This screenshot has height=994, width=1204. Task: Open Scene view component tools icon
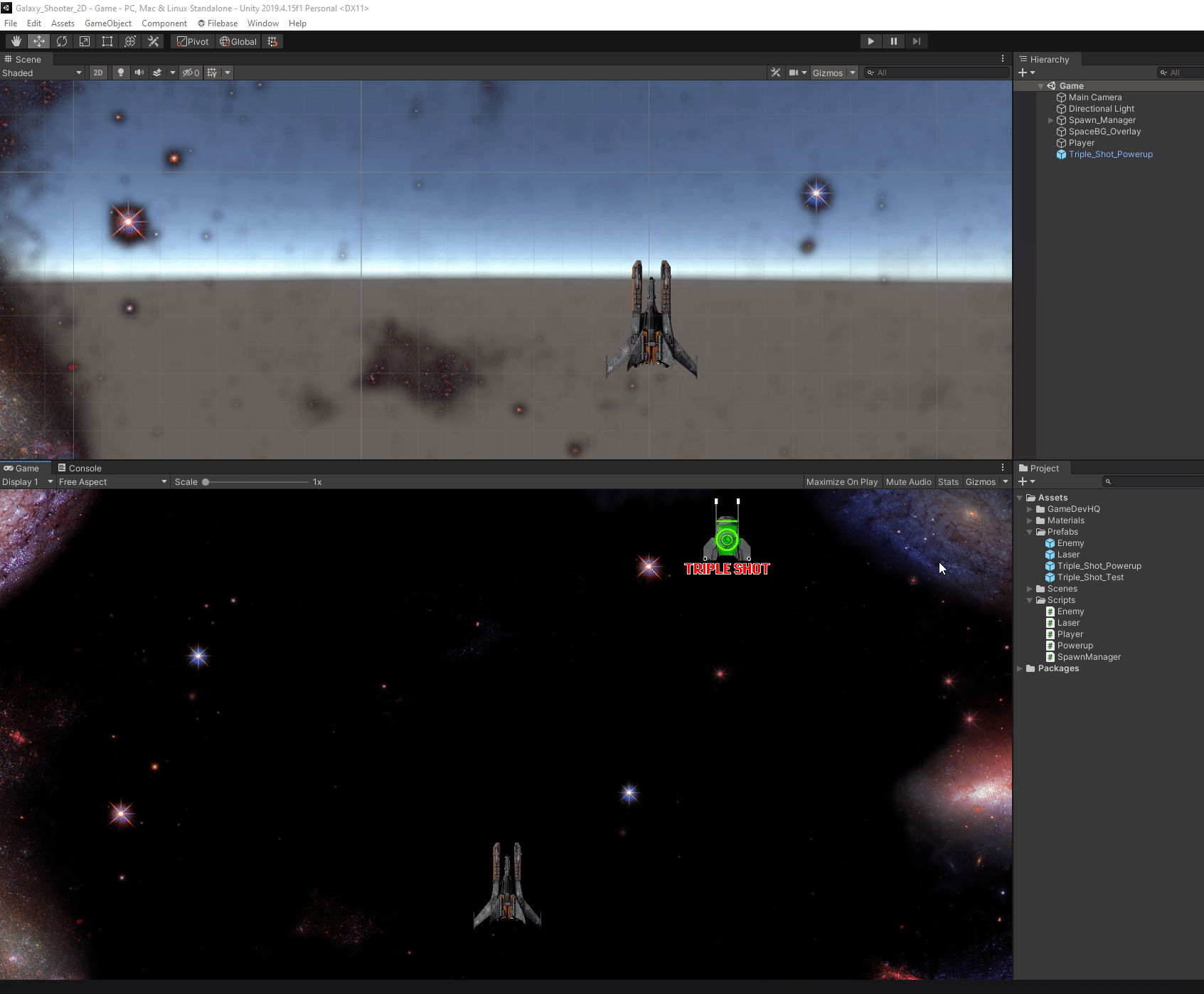tap(775, 73)
